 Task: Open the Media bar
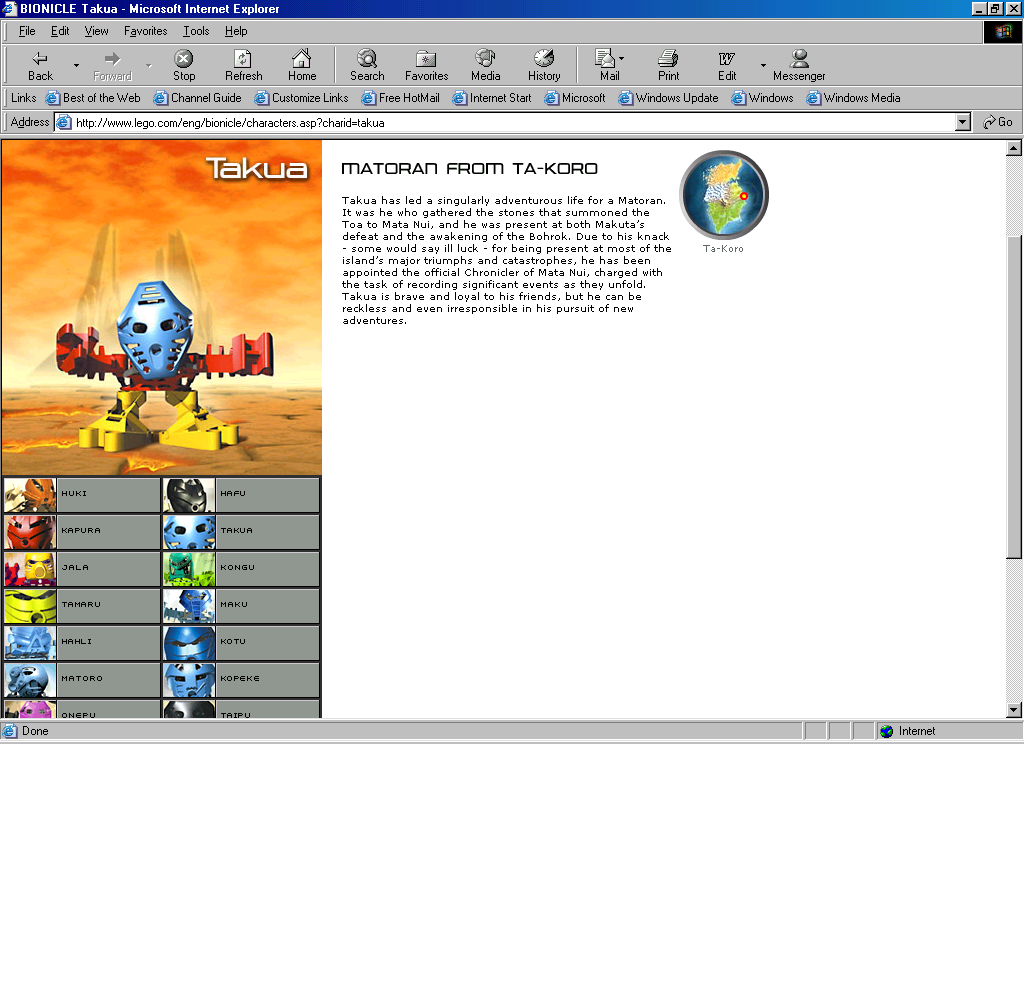[x=485, y=65]
